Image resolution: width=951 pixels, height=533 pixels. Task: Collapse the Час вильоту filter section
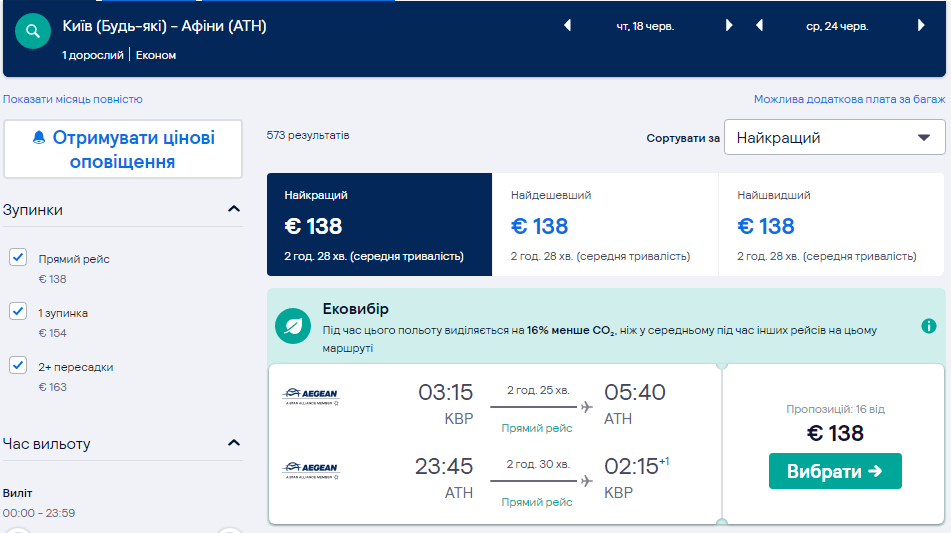pos(234,443)
